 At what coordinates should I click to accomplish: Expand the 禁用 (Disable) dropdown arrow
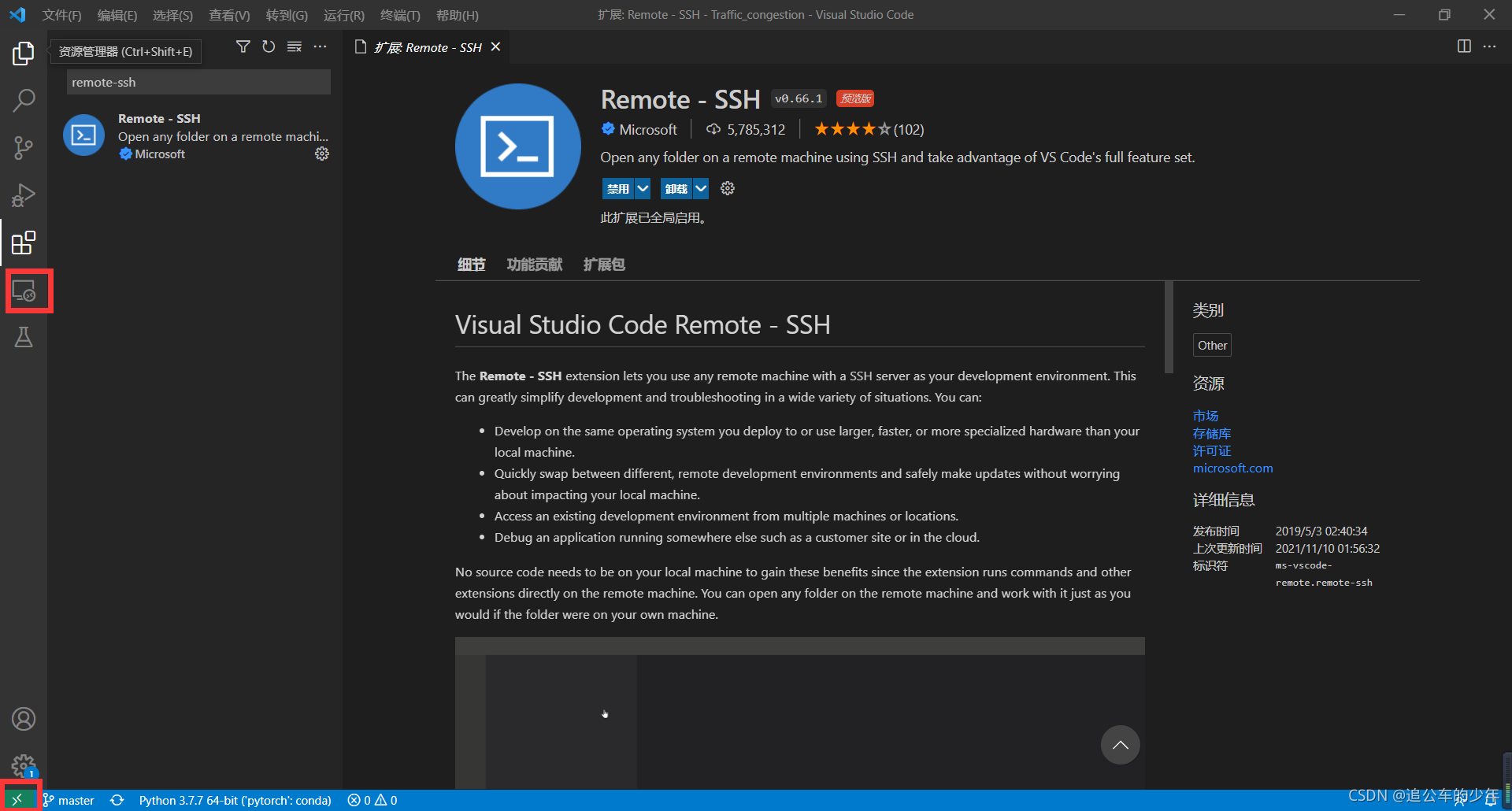pyautogui.click(x=643, y=188)
